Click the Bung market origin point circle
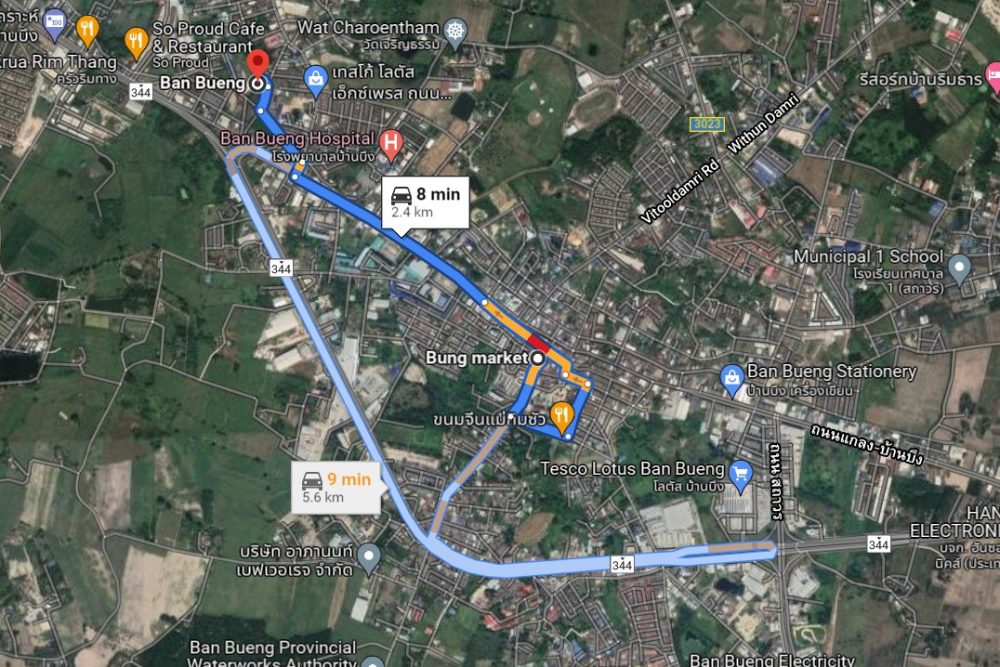 point(538,358)
